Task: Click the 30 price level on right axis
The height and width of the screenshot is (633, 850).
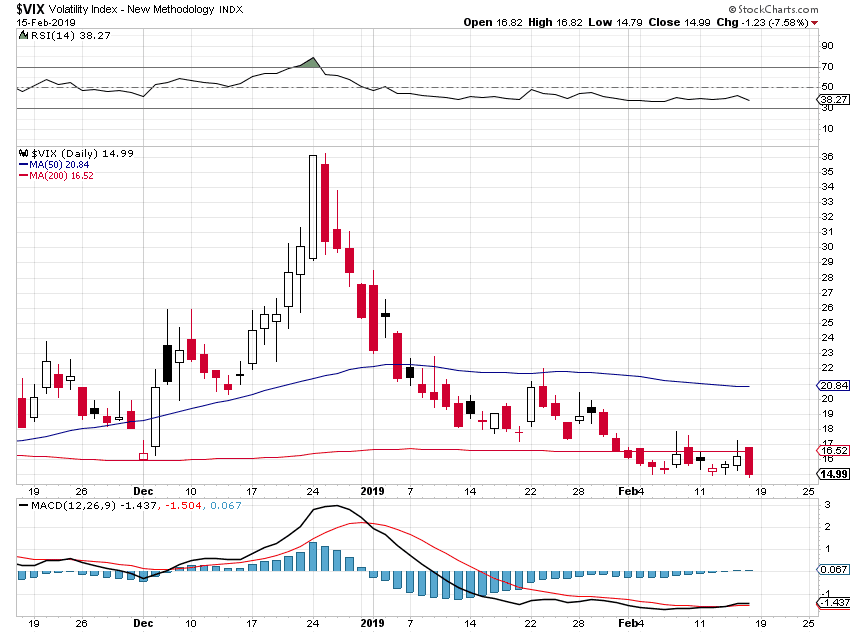Action: (828, 247)
